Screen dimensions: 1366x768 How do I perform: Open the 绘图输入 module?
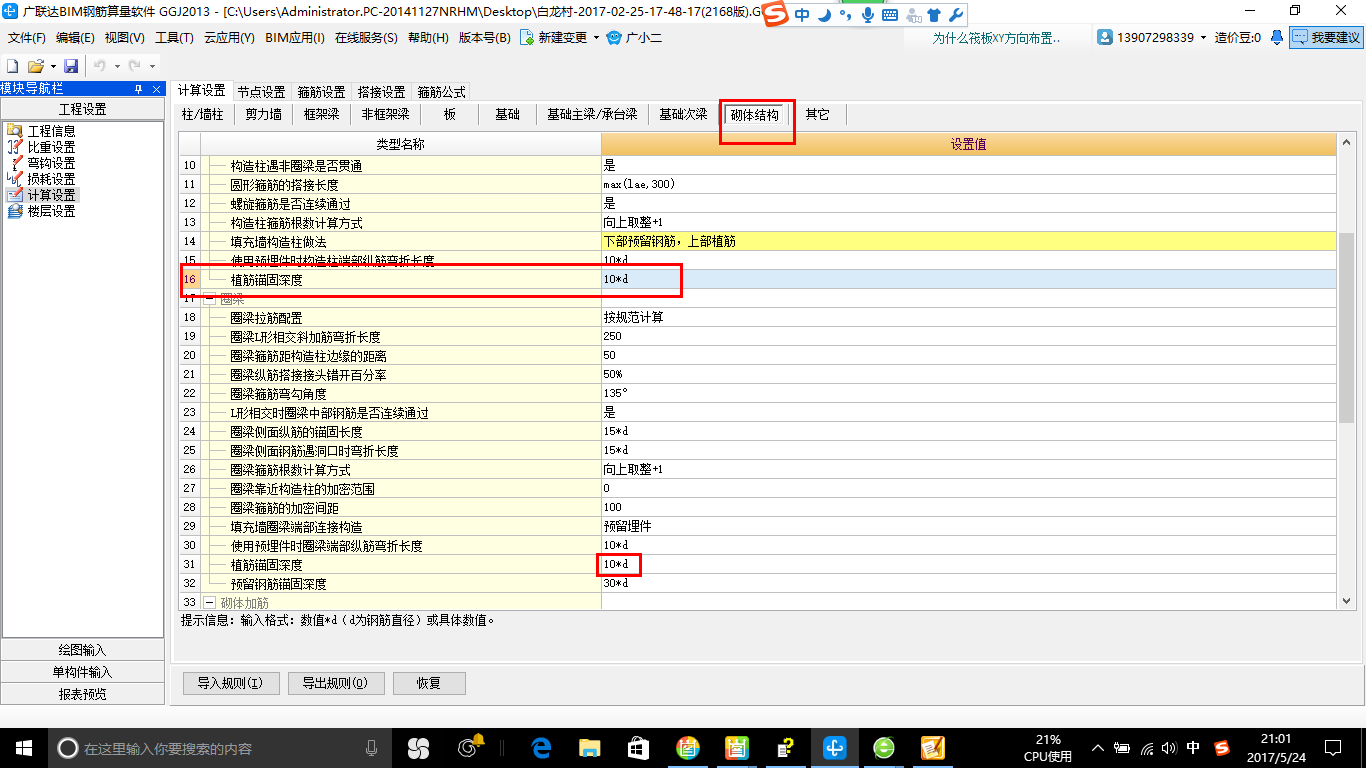pos(83,650)
